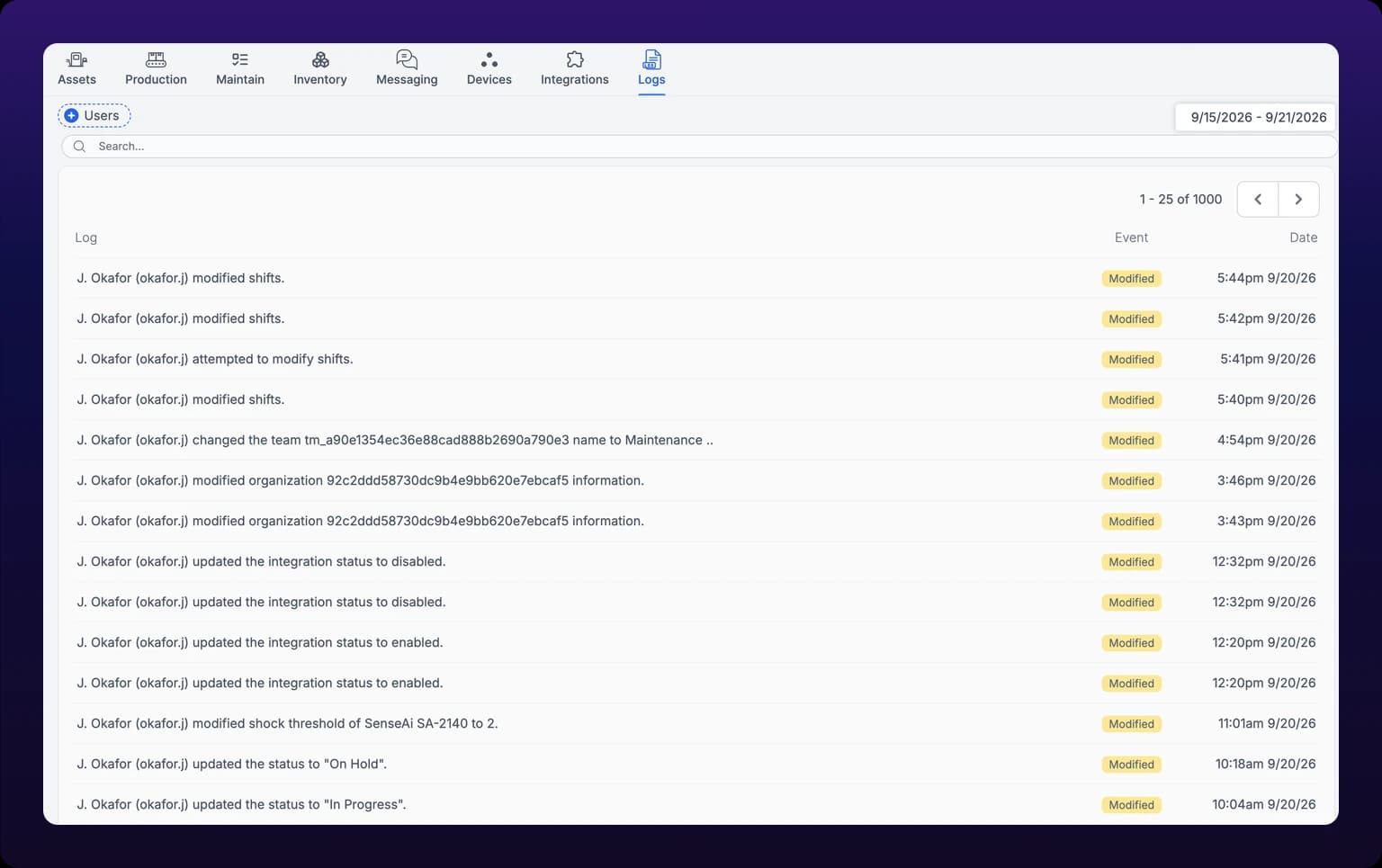The height and width of the screenshot is (868, 1382).
Task: Click the 10:04am 9/20/26 timestamp
Action: point(1263,804)
